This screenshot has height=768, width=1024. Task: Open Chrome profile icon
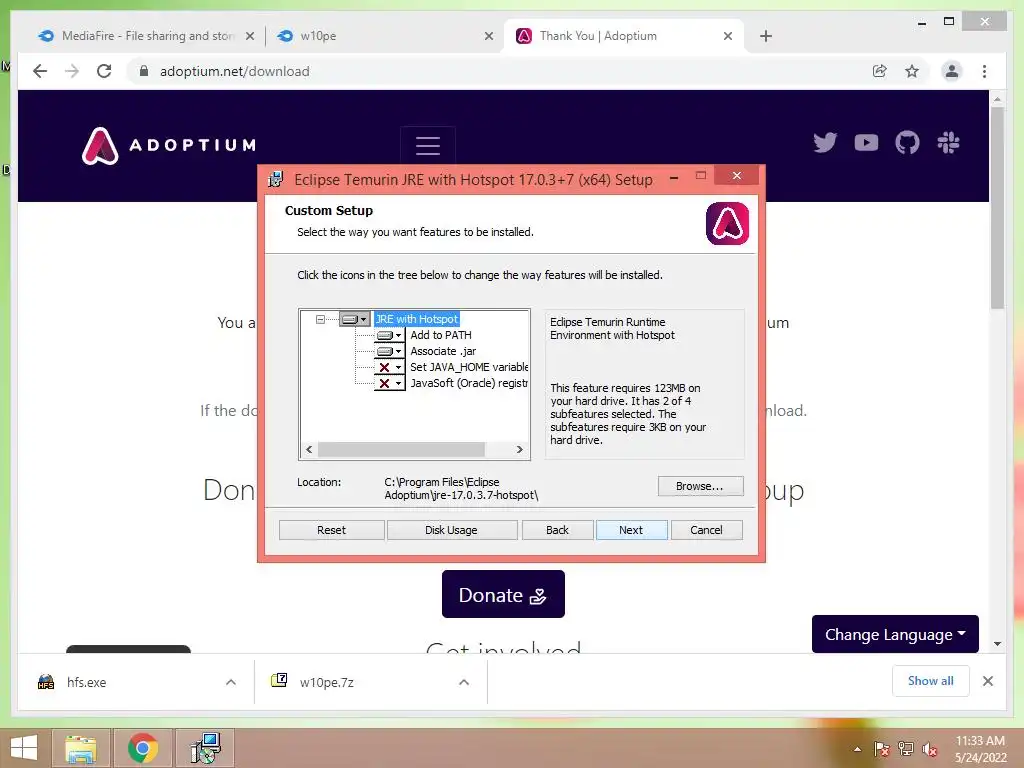(952, 71)
